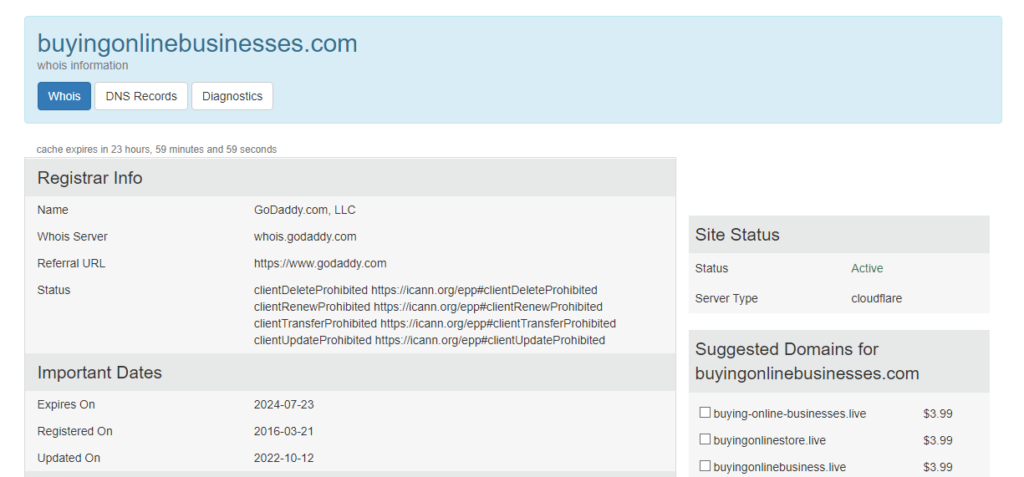Click the Important Dates section header
The height and width of the screenshot is (477, 1024).
click(x=350, y=372)
